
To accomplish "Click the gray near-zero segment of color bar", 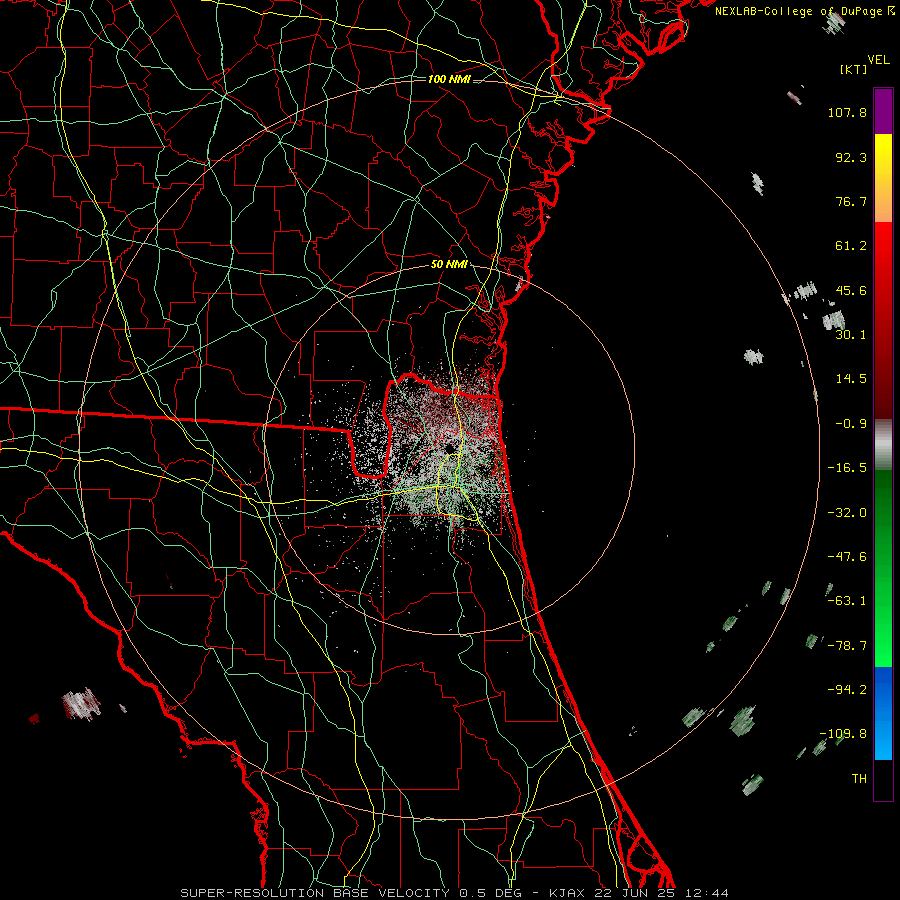I will point(883,445).
